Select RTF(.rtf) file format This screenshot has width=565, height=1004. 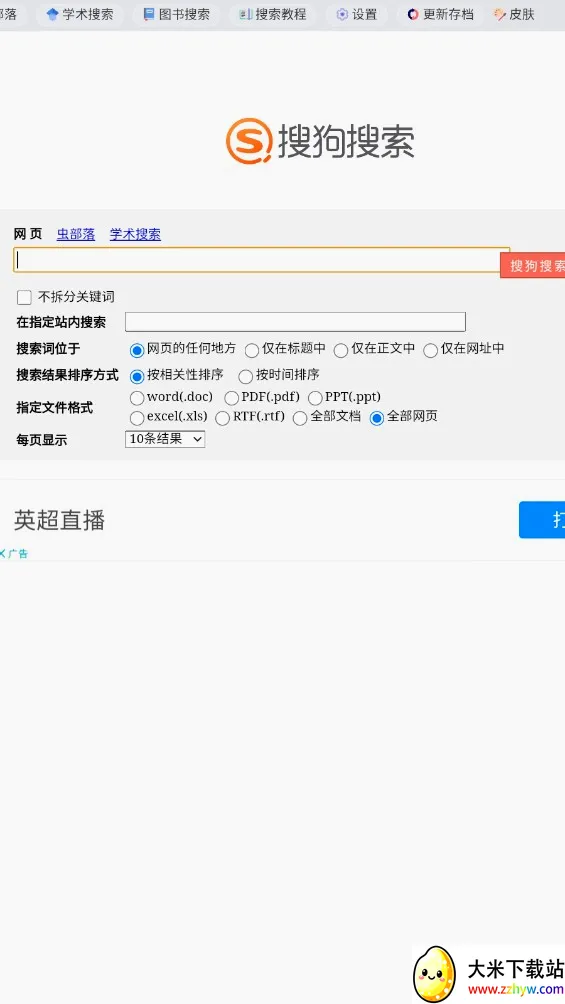tap(222, 418)
